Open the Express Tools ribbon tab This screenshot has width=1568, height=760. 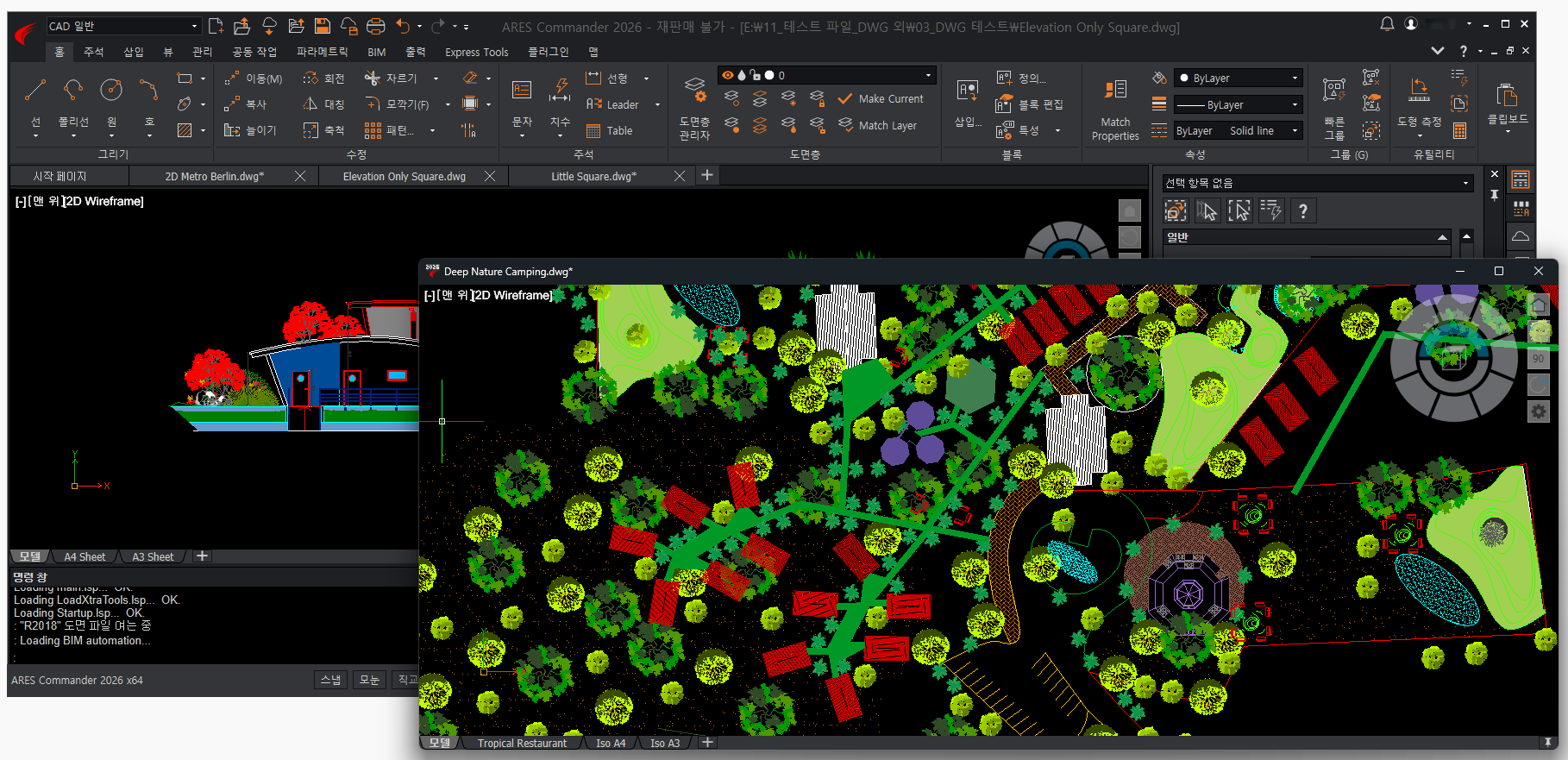coord(476,53)
